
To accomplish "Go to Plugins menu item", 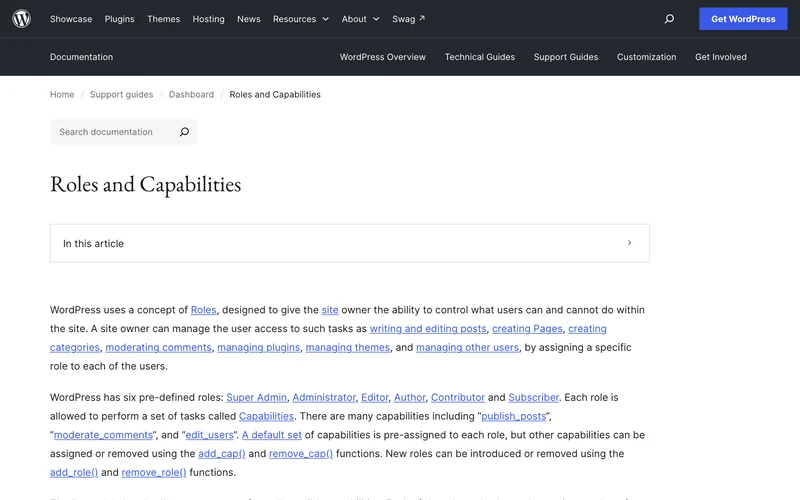I will tap(119, 19).
